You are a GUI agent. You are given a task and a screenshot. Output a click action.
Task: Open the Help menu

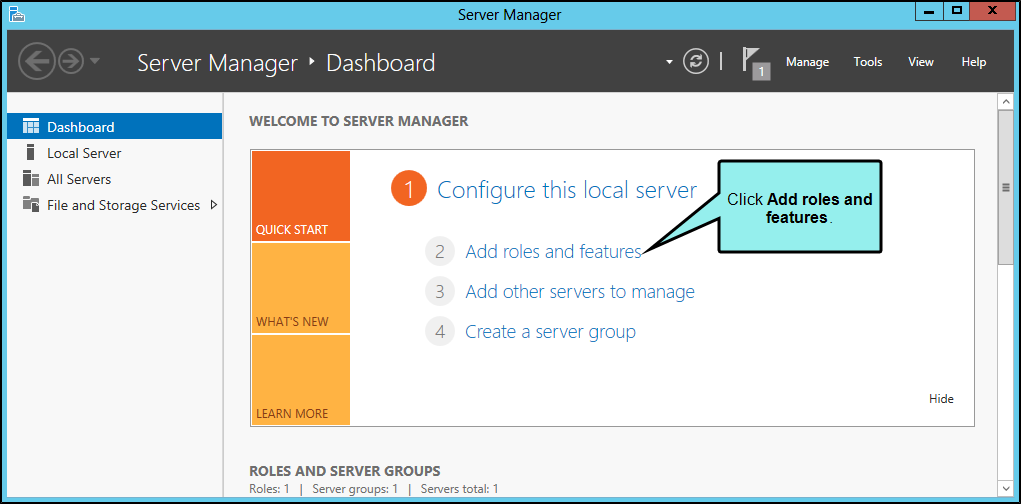pos(973,62)
